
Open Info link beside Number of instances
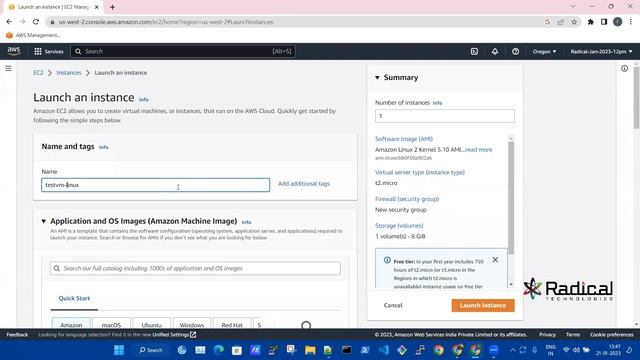pos(437,103)
